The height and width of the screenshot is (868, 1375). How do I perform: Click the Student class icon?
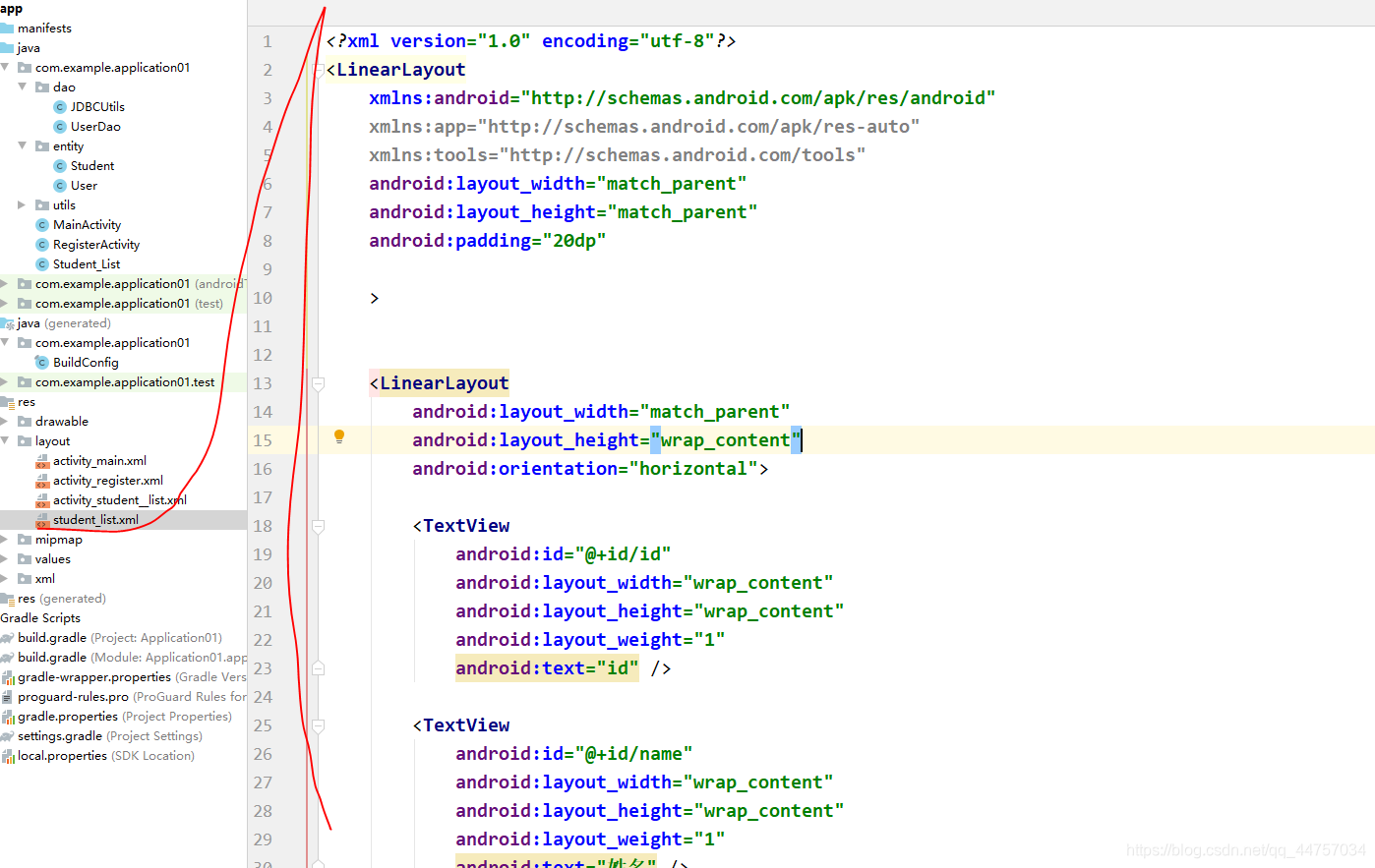click(x=60, y=166)
